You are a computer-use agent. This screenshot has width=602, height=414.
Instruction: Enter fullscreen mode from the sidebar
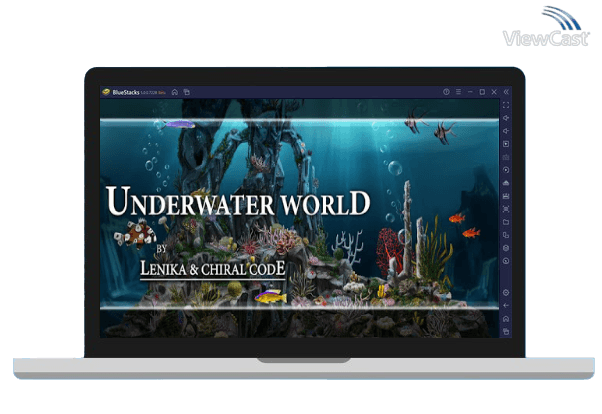506,105
